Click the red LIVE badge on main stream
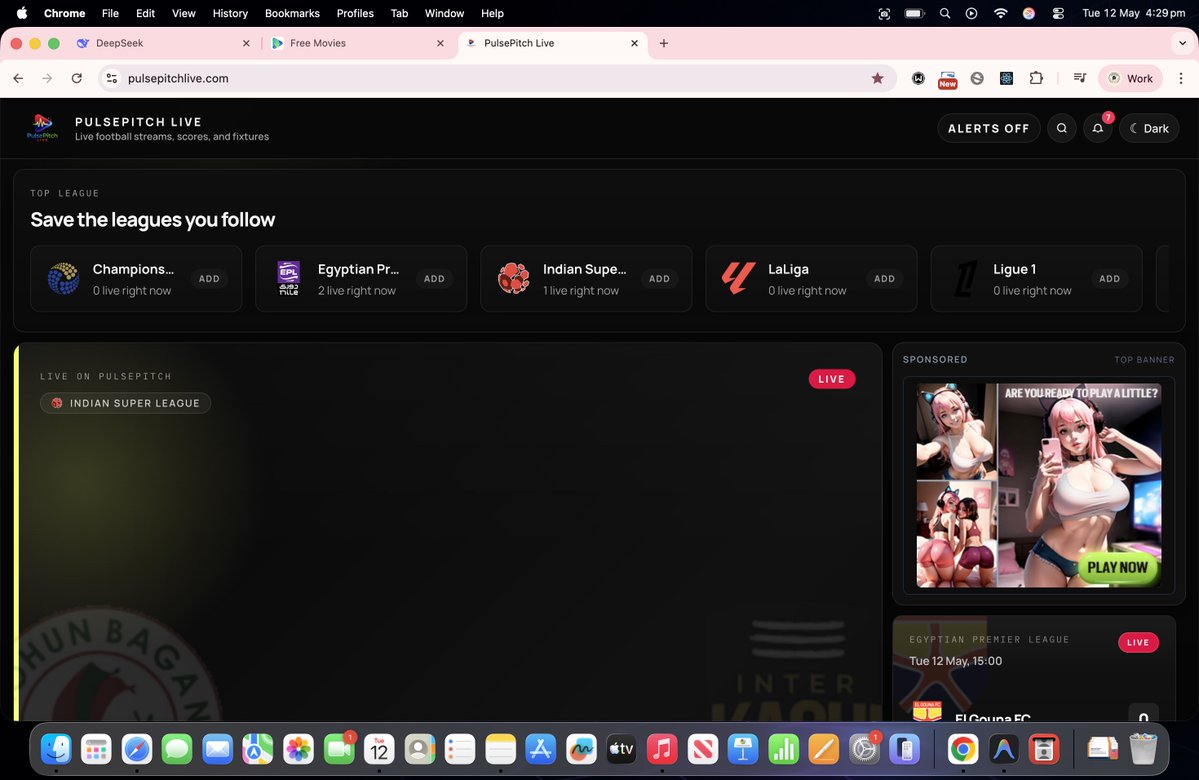This screenshot has width=1199, height=780. pos(832,379)
